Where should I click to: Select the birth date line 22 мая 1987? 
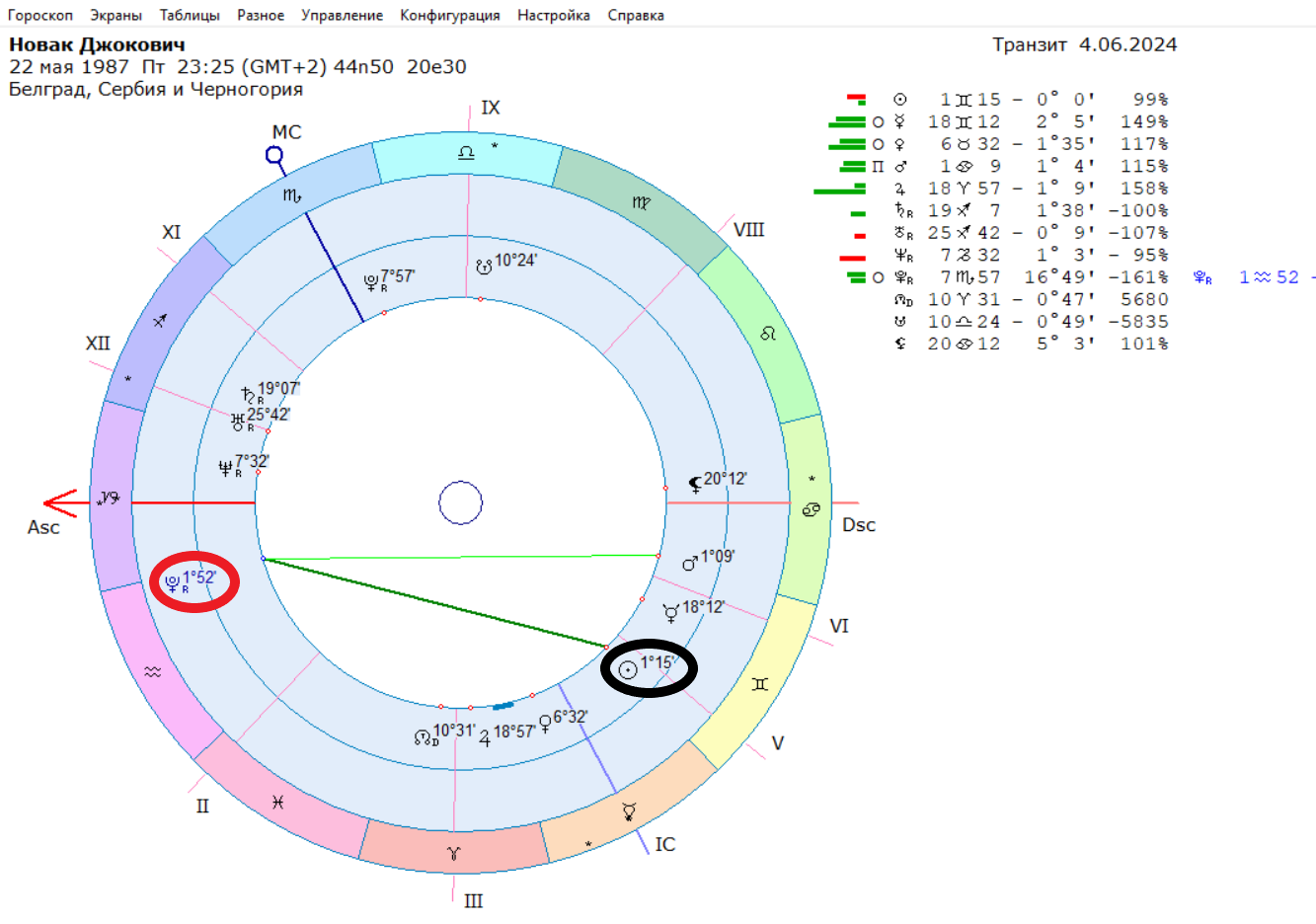tap(238, 67)
